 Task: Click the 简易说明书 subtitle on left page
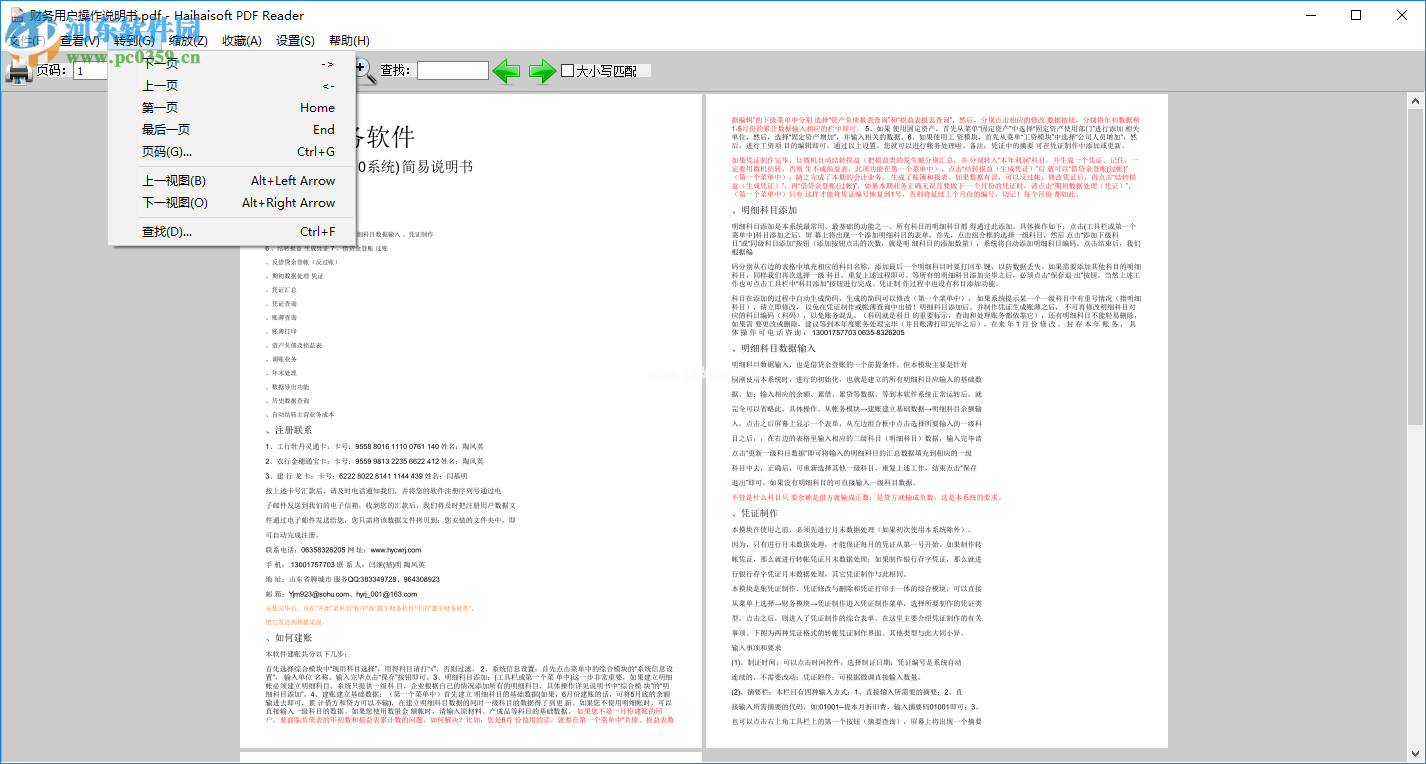click(x=438, y=167)
